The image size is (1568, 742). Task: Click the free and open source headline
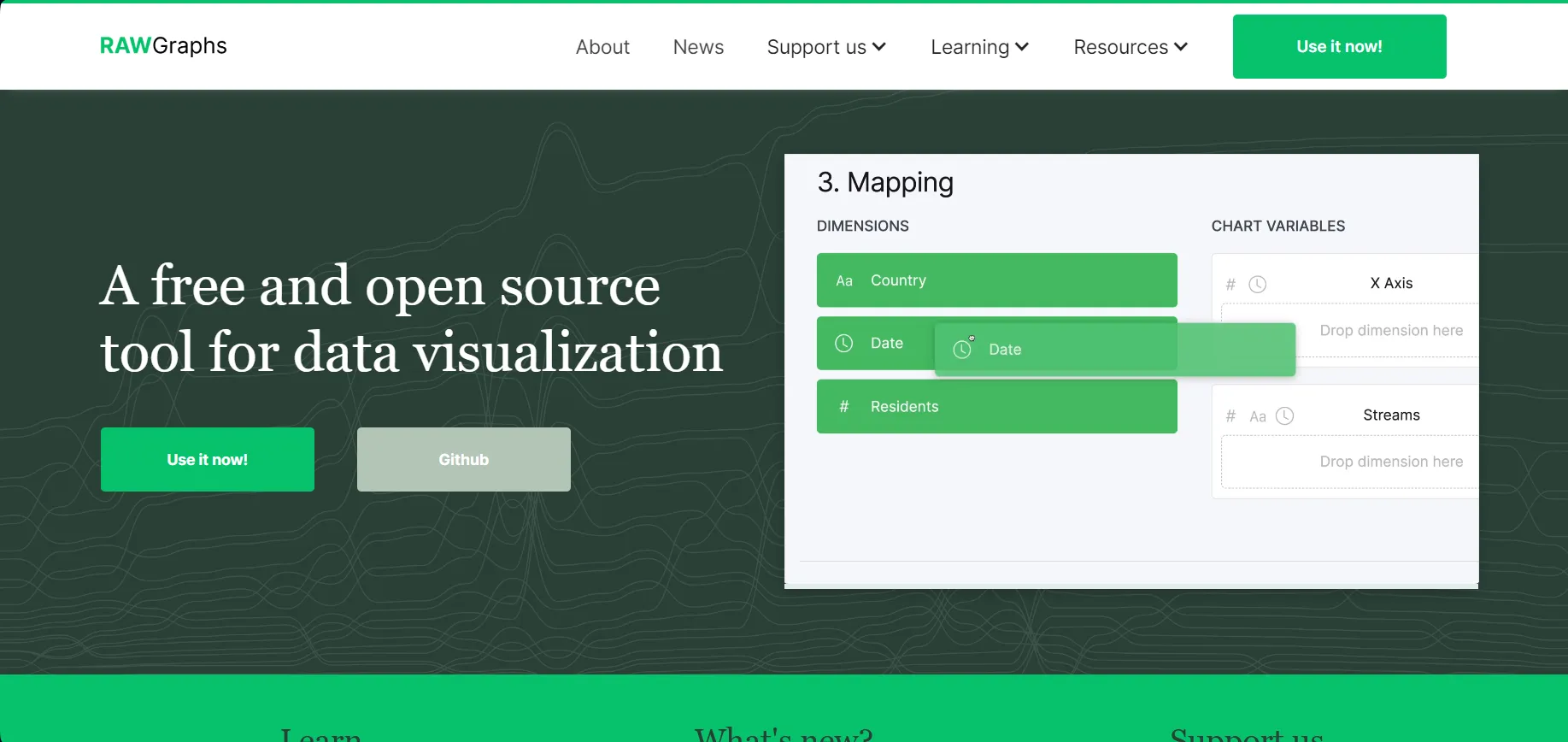click(411, 319)
